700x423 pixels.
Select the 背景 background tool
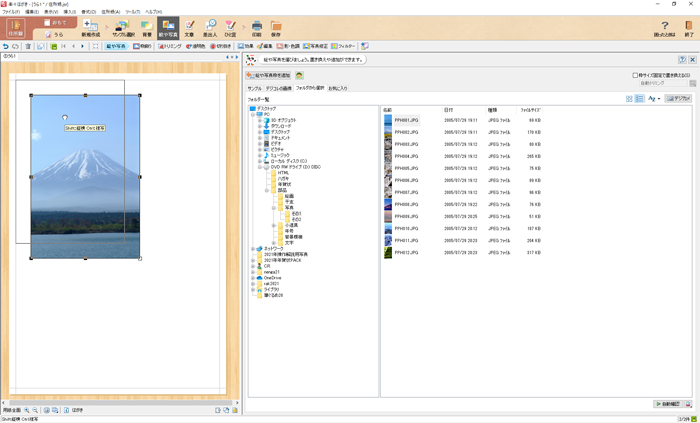pos(146,26)
